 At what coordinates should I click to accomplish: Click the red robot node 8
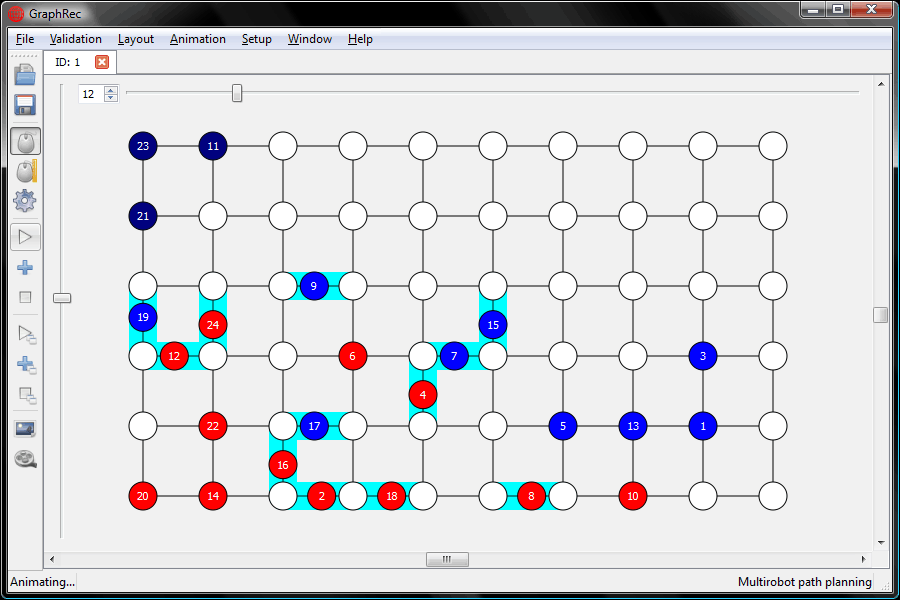click(532, 496)
